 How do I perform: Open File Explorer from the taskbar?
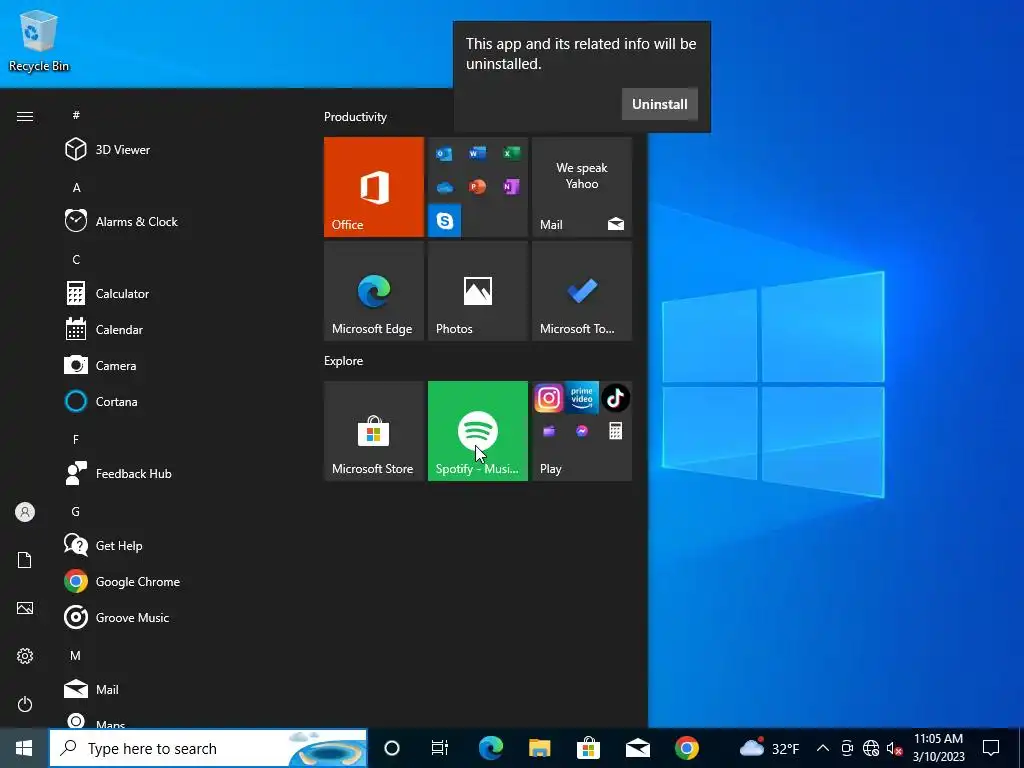[539, 748]
